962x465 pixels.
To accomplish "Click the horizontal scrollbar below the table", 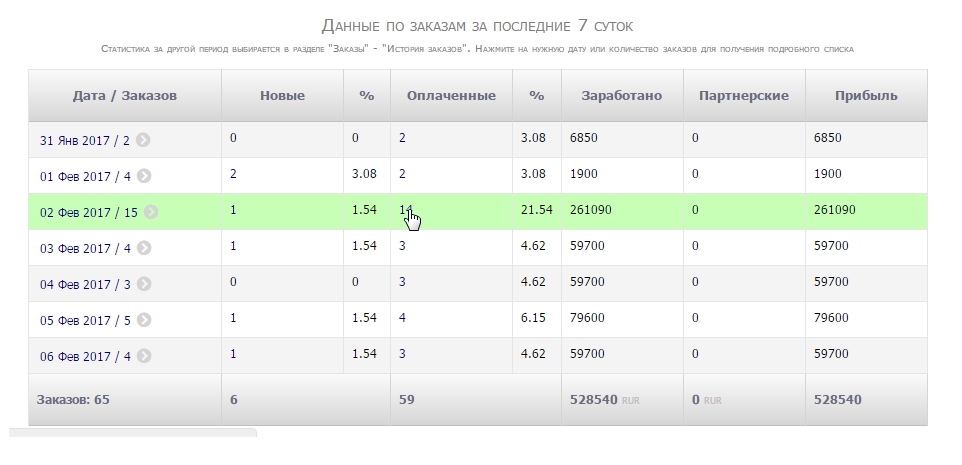I will (x=132, y=433).
